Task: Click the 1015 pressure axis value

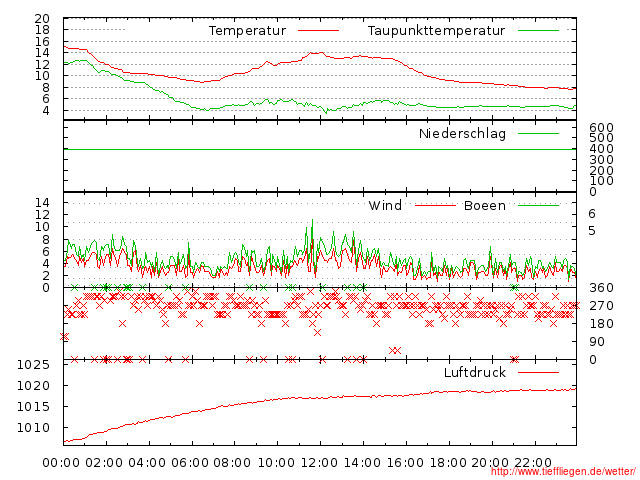Action: click(x=33, y=407)
